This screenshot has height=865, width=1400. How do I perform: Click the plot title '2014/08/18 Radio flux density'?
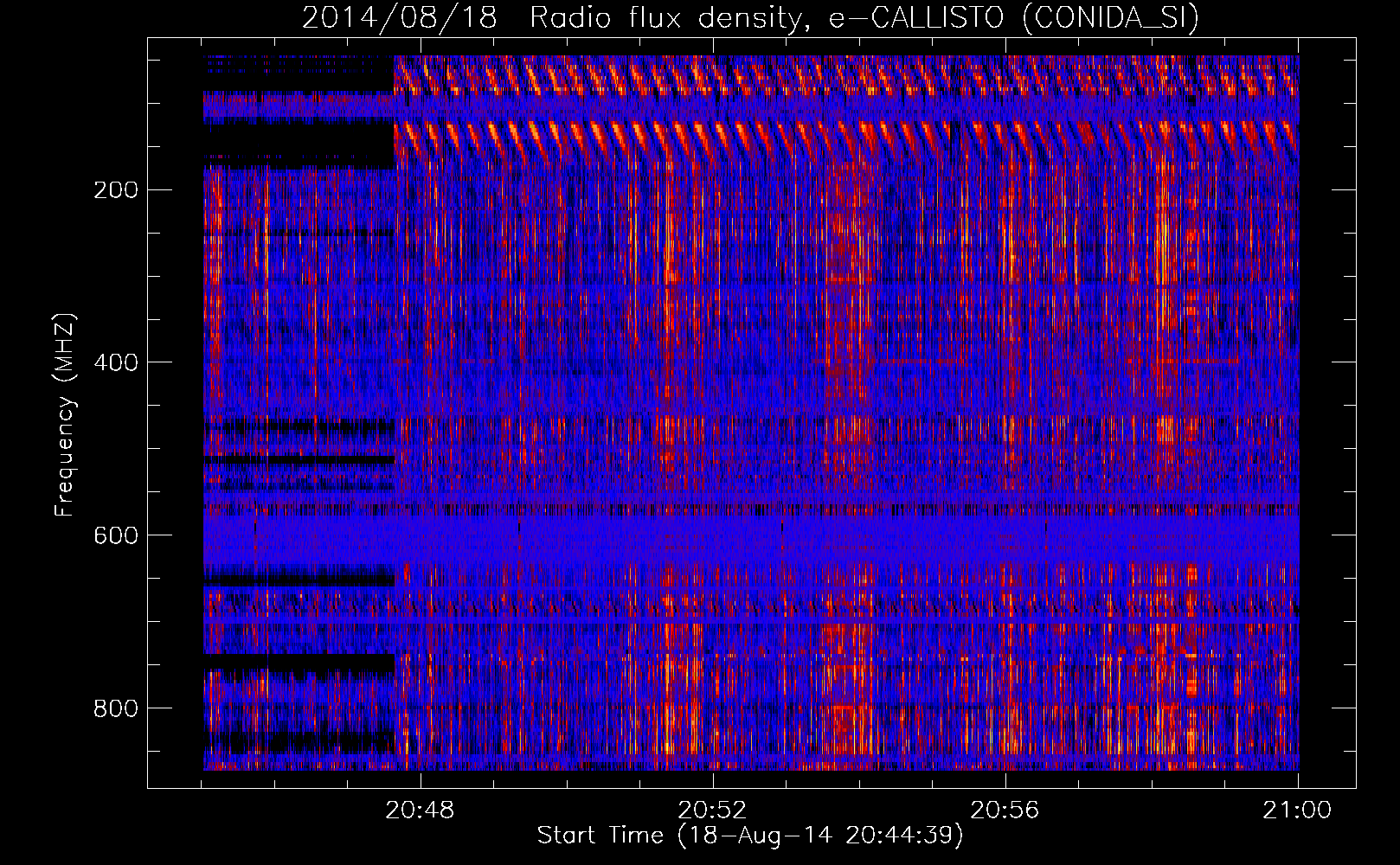point(750,17)
